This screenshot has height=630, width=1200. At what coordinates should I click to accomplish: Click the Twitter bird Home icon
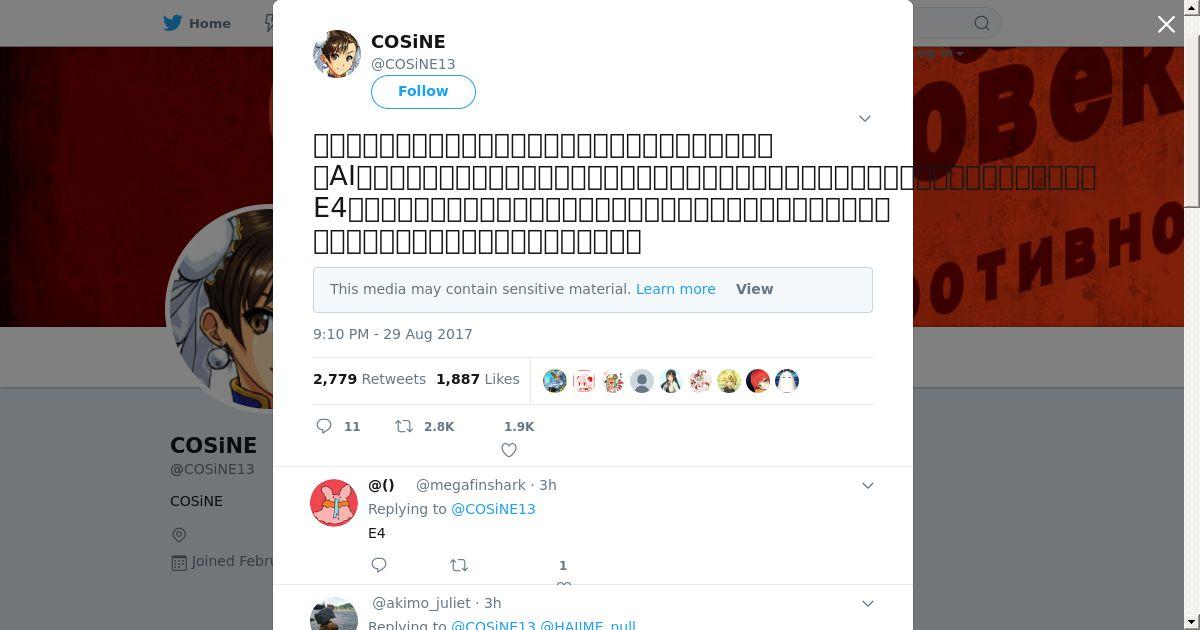[173, 23]
